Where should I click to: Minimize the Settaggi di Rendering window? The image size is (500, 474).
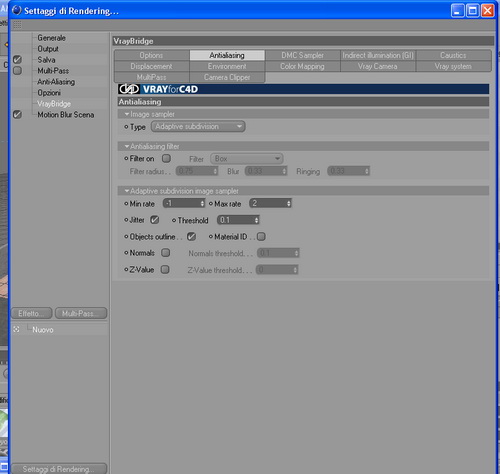(x=458, y=11)
